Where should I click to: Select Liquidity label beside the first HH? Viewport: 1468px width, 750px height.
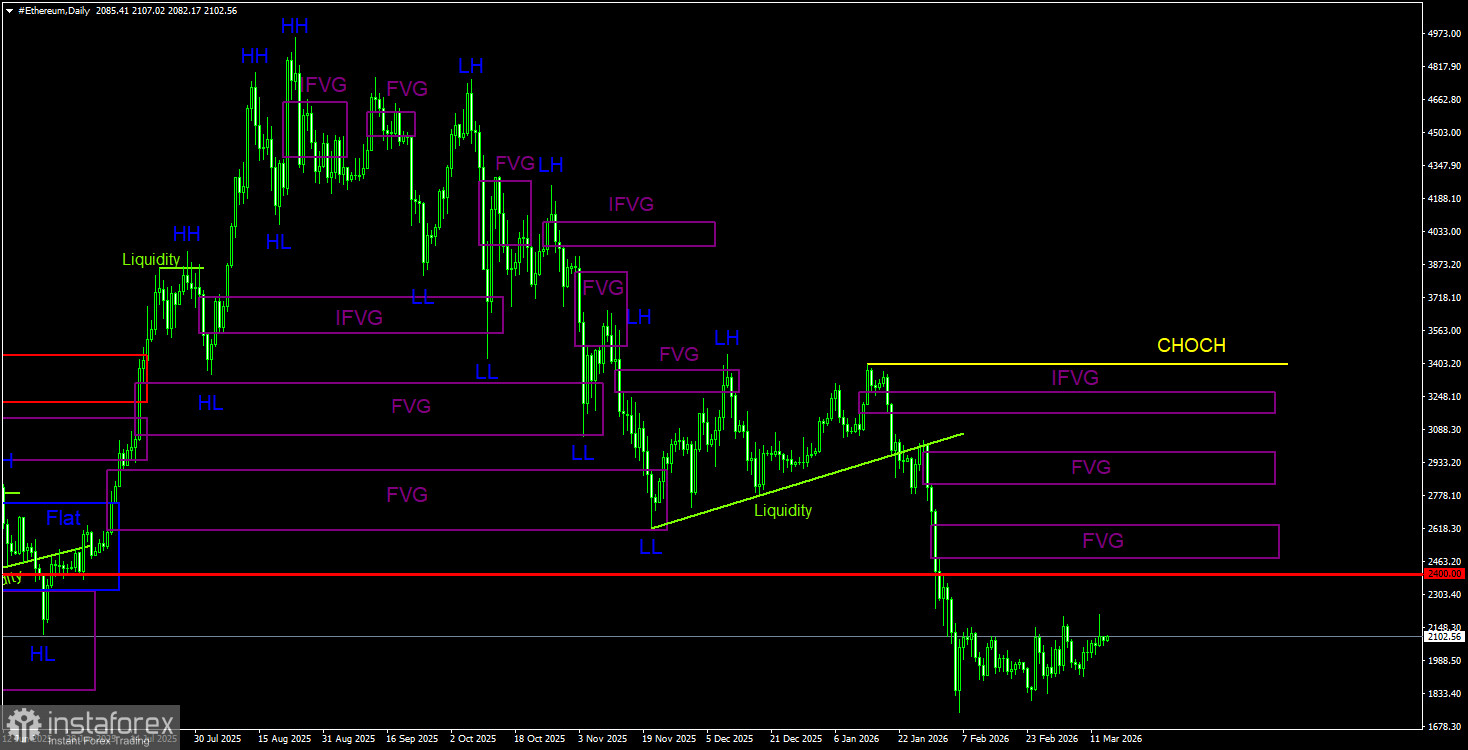coord(151,259)
